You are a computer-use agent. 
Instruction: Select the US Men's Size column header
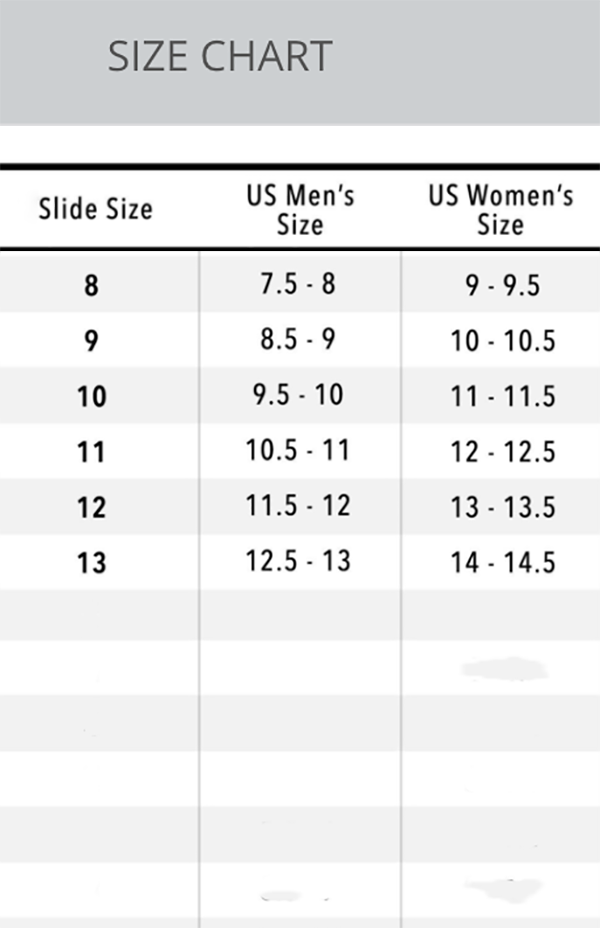pos(300,210)
